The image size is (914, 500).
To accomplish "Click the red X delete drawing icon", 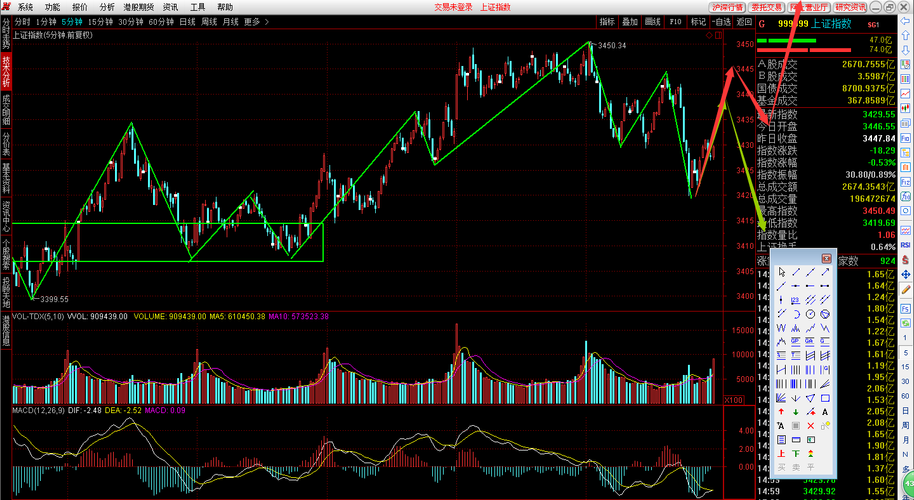I will click(810, 426).
